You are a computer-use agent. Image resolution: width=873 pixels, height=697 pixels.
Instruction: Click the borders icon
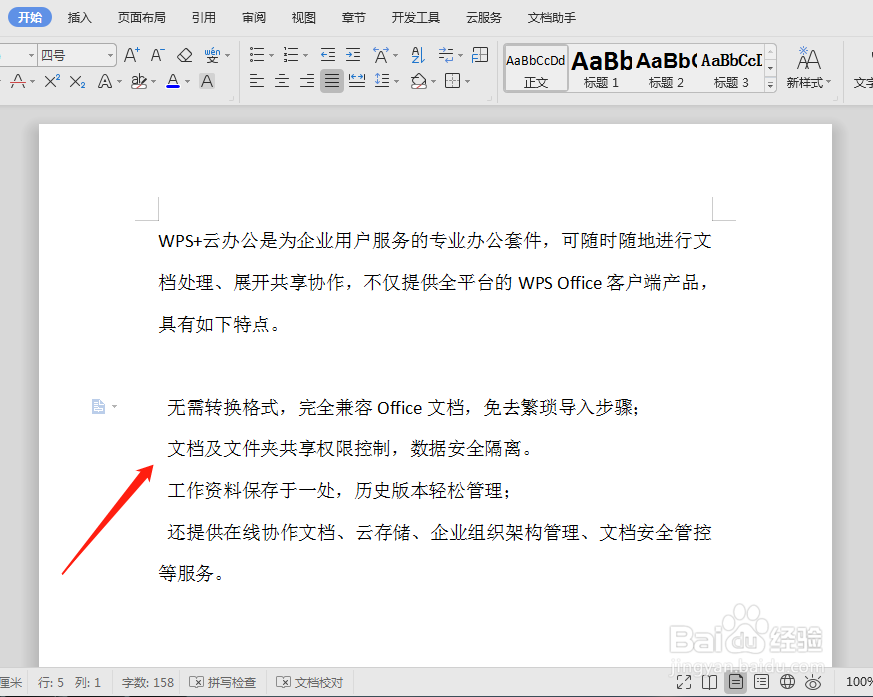click(453, 81)
